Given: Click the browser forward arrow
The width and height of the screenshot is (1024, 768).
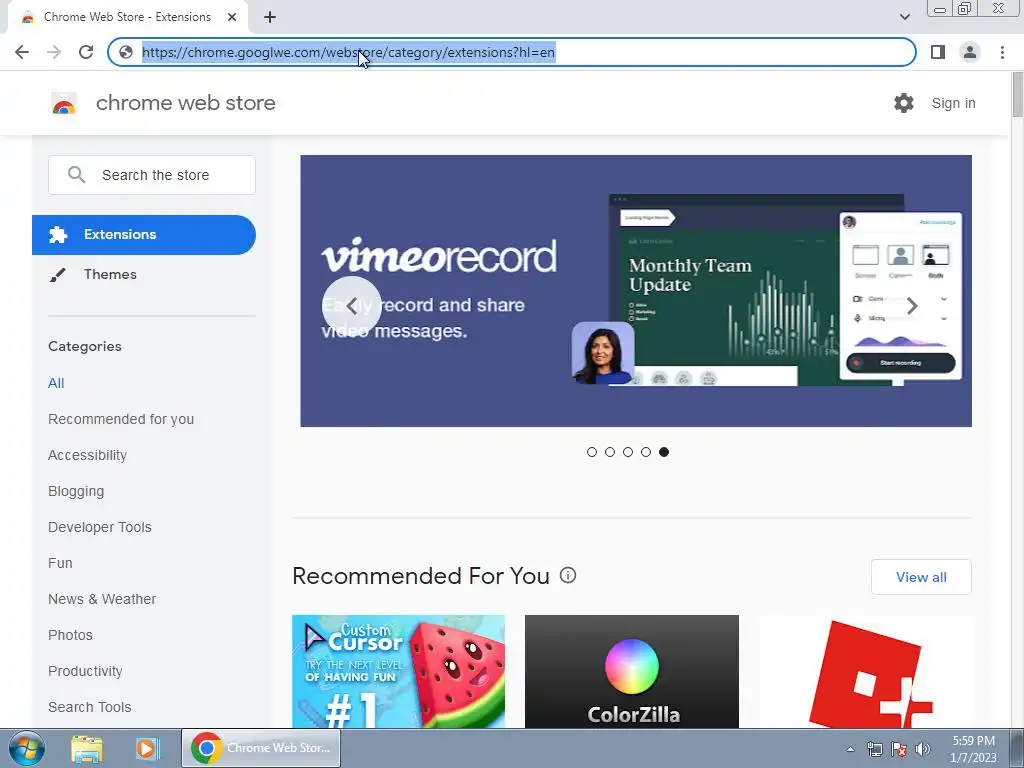Looking at the screenshot, I should tap(54, 52).
